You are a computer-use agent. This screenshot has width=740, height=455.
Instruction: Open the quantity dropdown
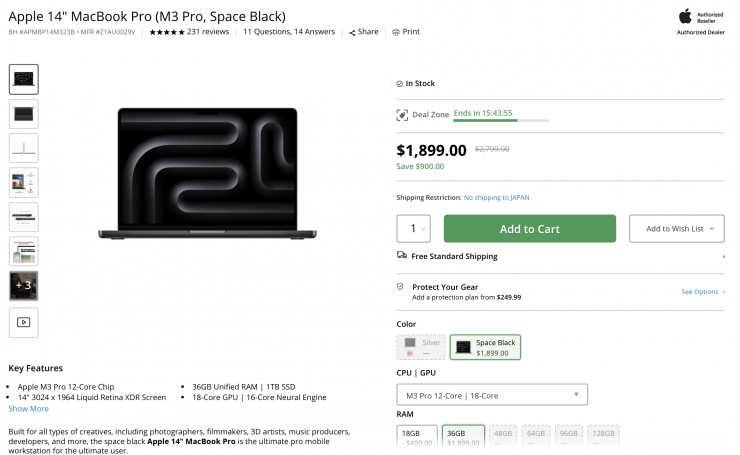click(414, 229)
